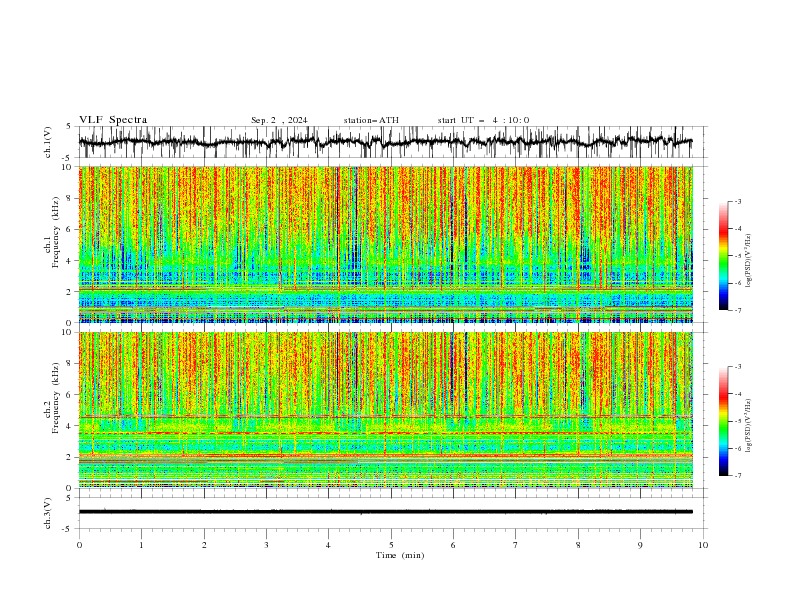Viewport: 792px width, 612px height.
Task: Select the ch.2 colorbar "log(PSD)(V²/Hz)" label
Action: coord(748,425)
